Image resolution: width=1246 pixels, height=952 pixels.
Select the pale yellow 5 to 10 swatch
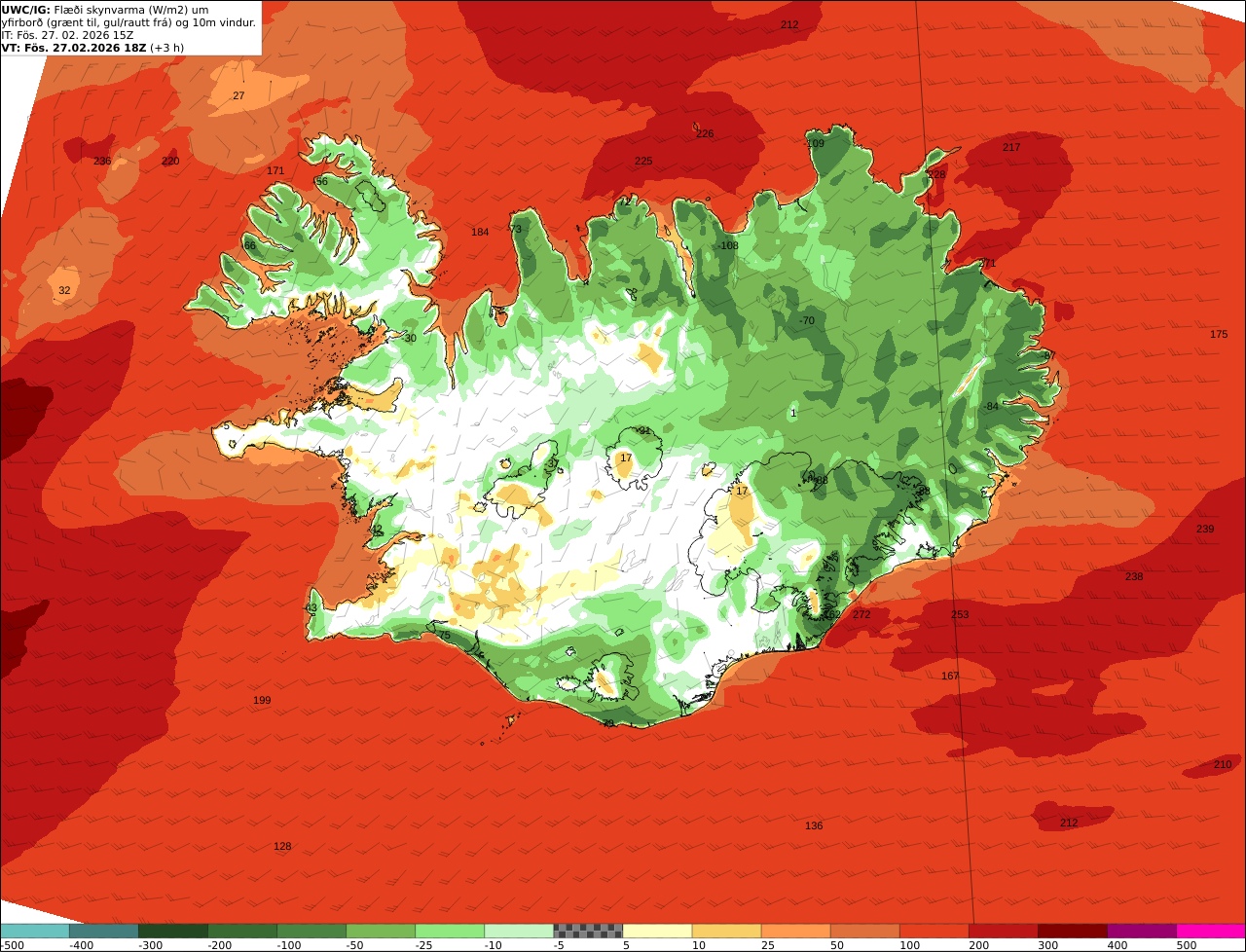[x=657, y=931]
